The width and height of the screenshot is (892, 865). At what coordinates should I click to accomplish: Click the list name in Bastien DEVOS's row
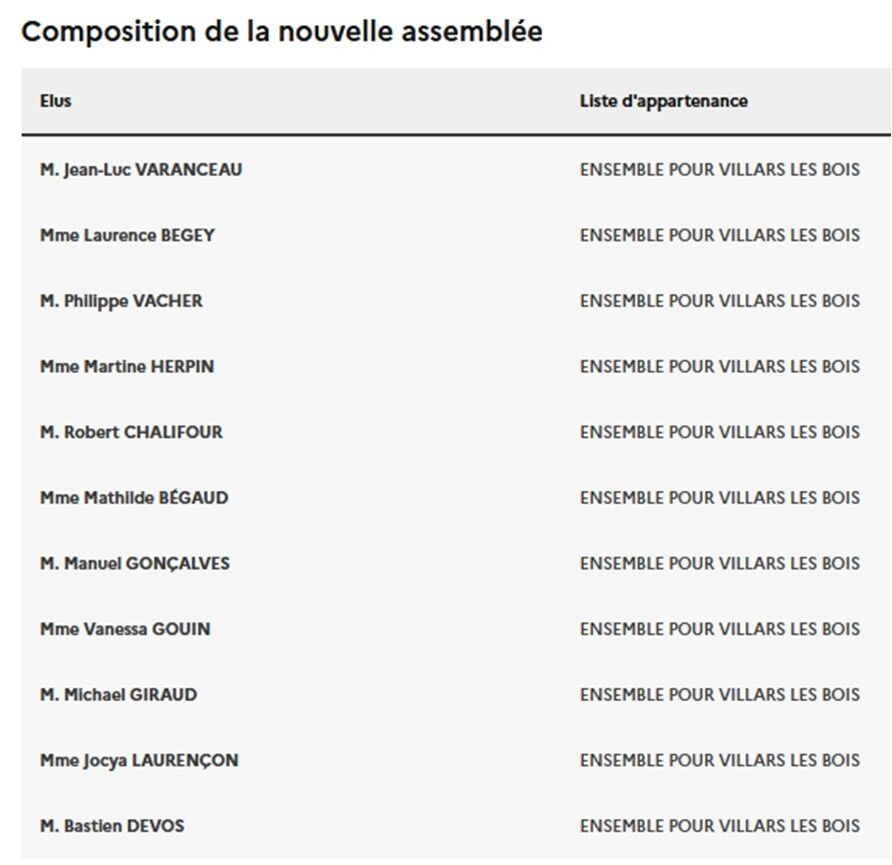(719, 827)
